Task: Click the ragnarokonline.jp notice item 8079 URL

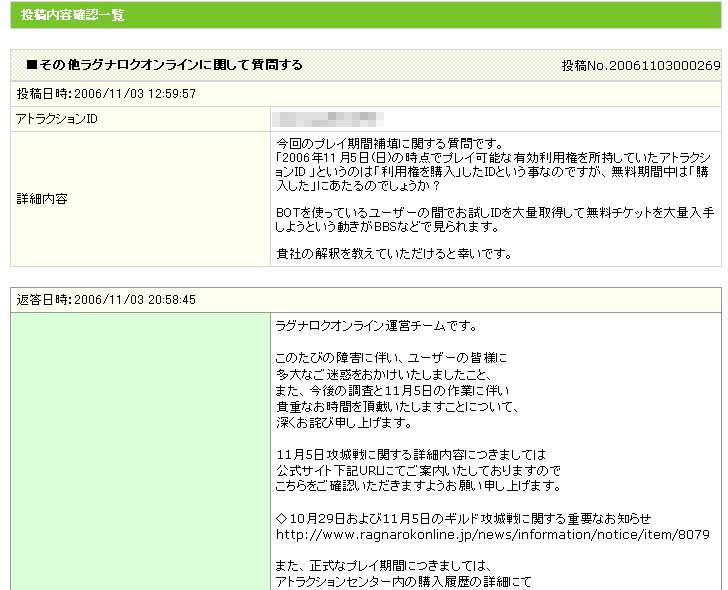Action: coord(493,535)
